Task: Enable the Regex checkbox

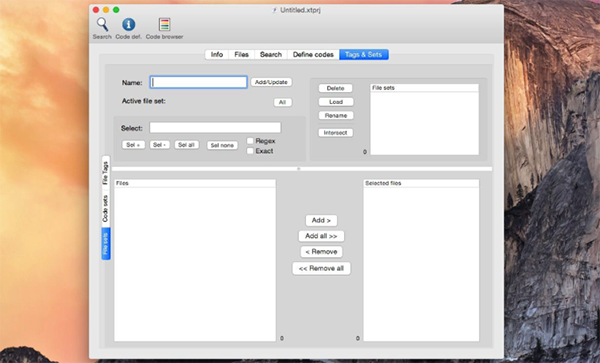Action: 250,141
